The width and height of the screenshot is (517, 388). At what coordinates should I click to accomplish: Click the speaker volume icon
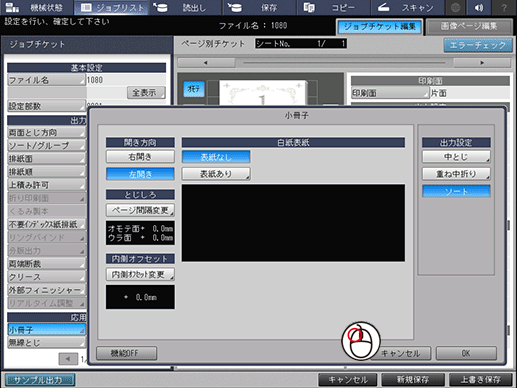click(x=479, y=7)
